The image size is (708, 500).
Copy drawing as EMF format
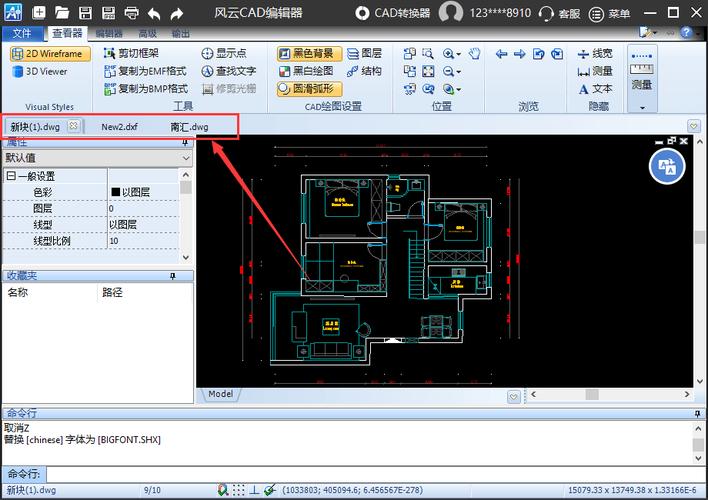(145, 71)
